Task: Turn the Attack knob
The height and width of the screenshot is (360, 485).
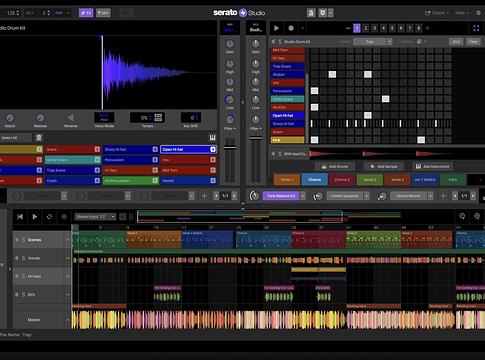Action: (x=10, y=118)
